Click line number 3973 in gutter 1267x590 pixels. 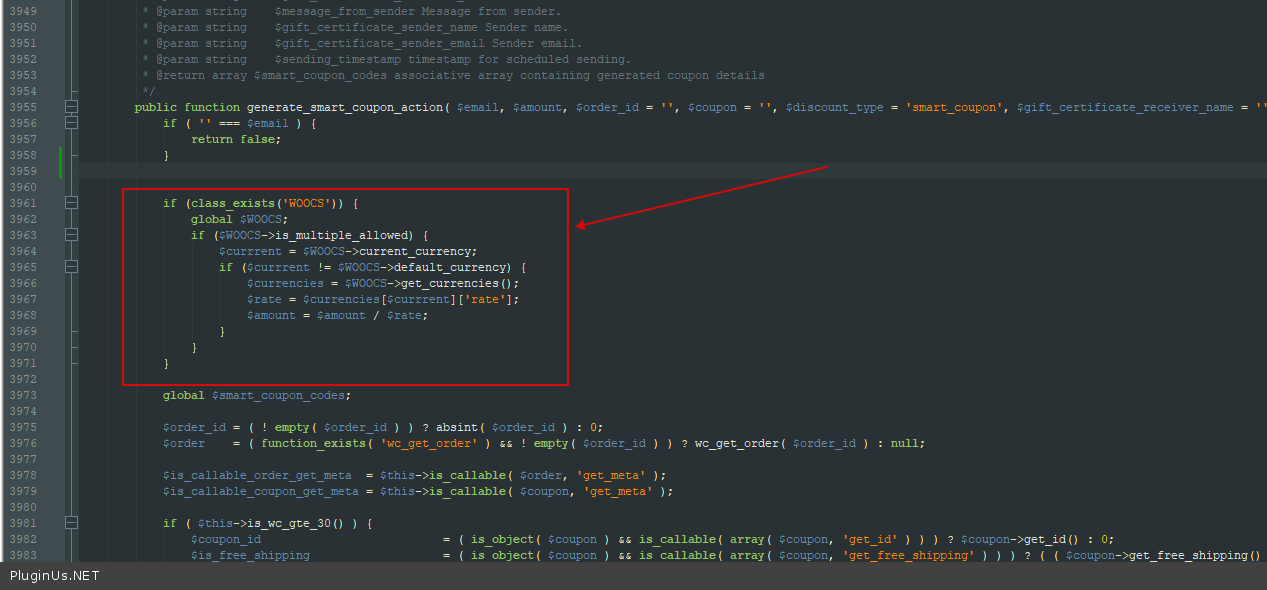click(22, 395)
